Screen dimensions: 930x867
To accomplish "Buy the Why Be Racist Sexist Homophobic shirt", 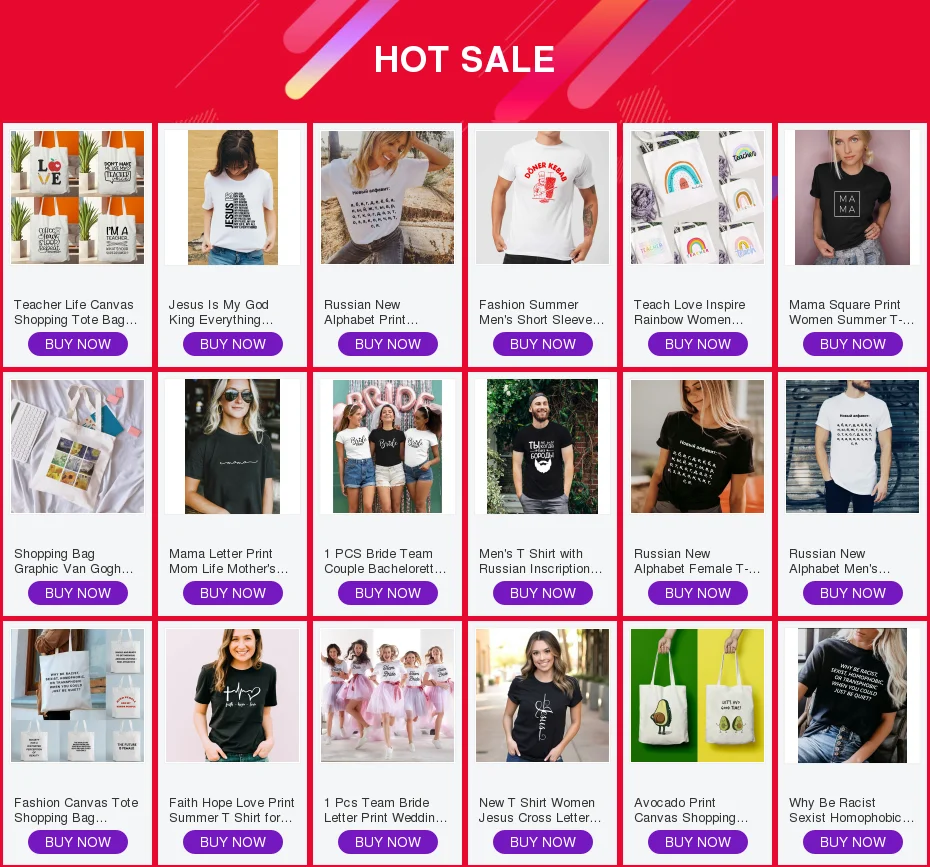I will coord(853,842).
